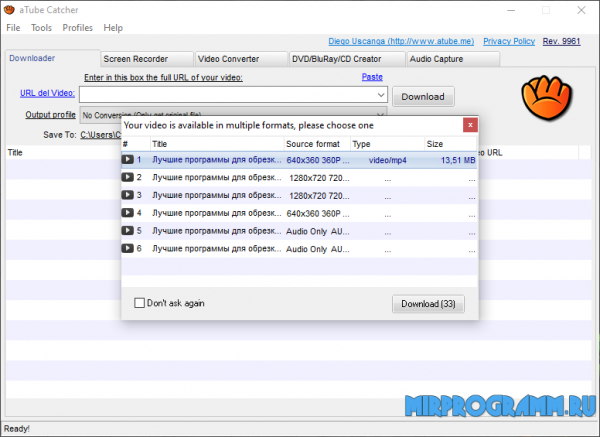
Task: Select row 5 Audio Only format
Action: (299, 231)
